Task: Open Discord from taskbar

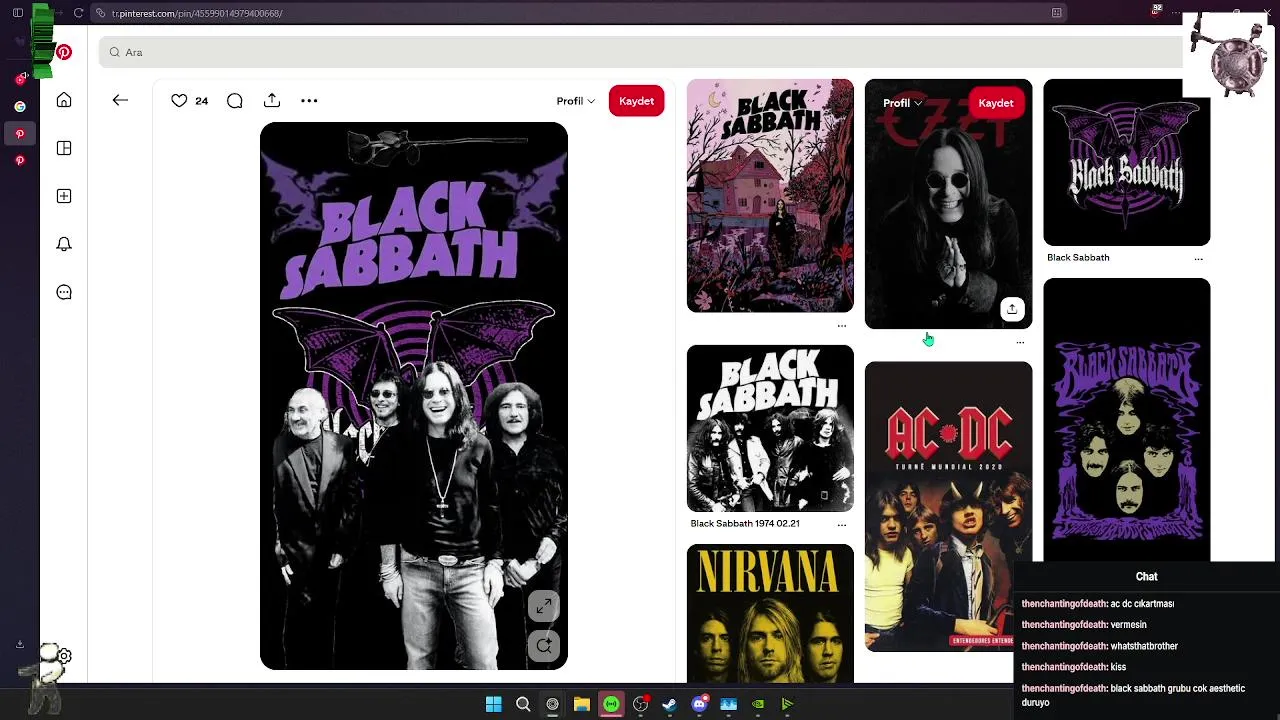Action: pos(699,704)
